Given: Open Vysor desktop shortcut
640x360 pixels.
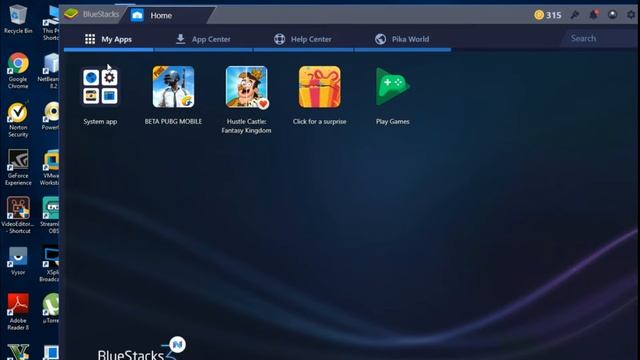Looking at the screenshot, I should (x=18, y=260).
